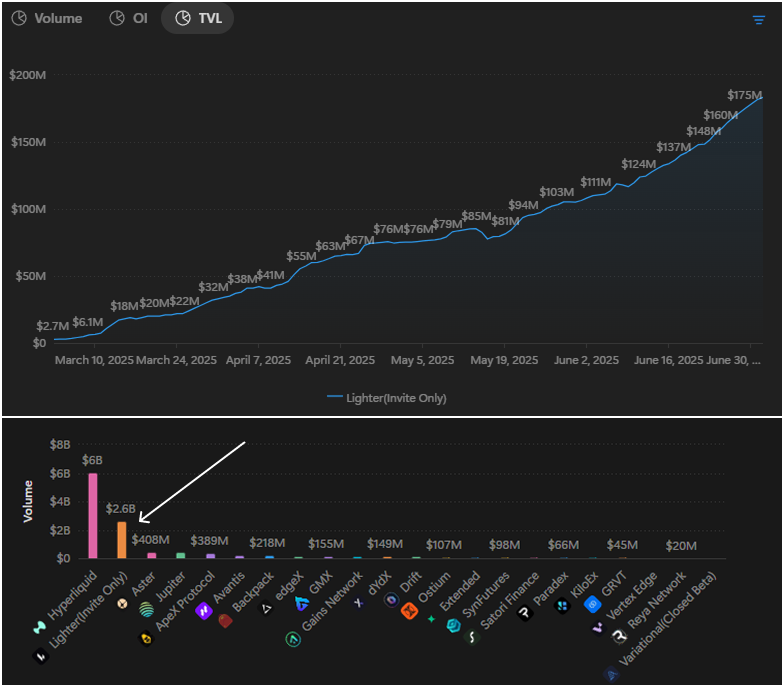
Task: Click the blue GRVT logo icon
Action: click(592, 604)
